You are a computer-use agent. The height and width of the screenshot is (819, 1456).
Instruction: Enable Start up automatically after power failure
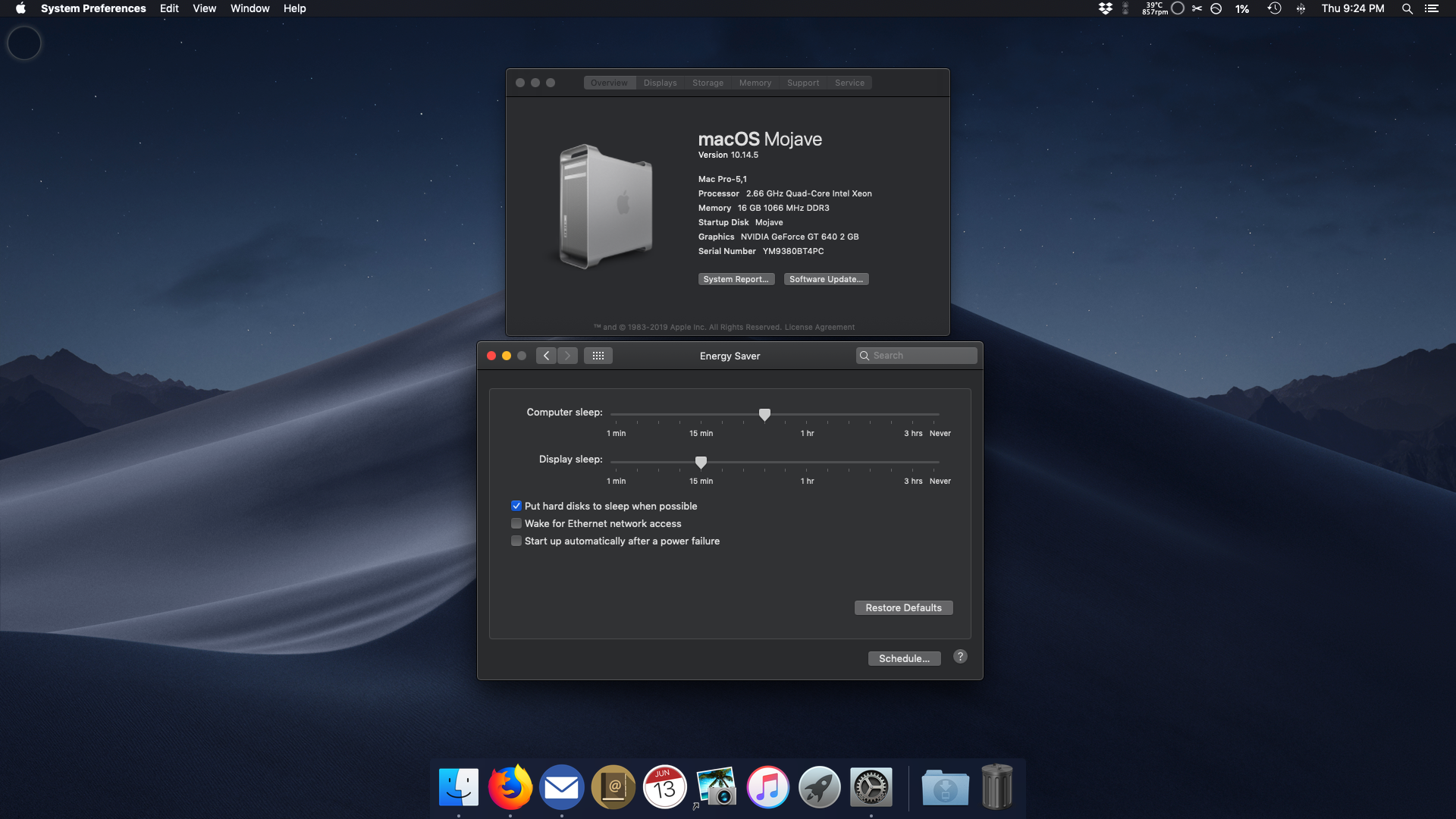click(516, 541)
